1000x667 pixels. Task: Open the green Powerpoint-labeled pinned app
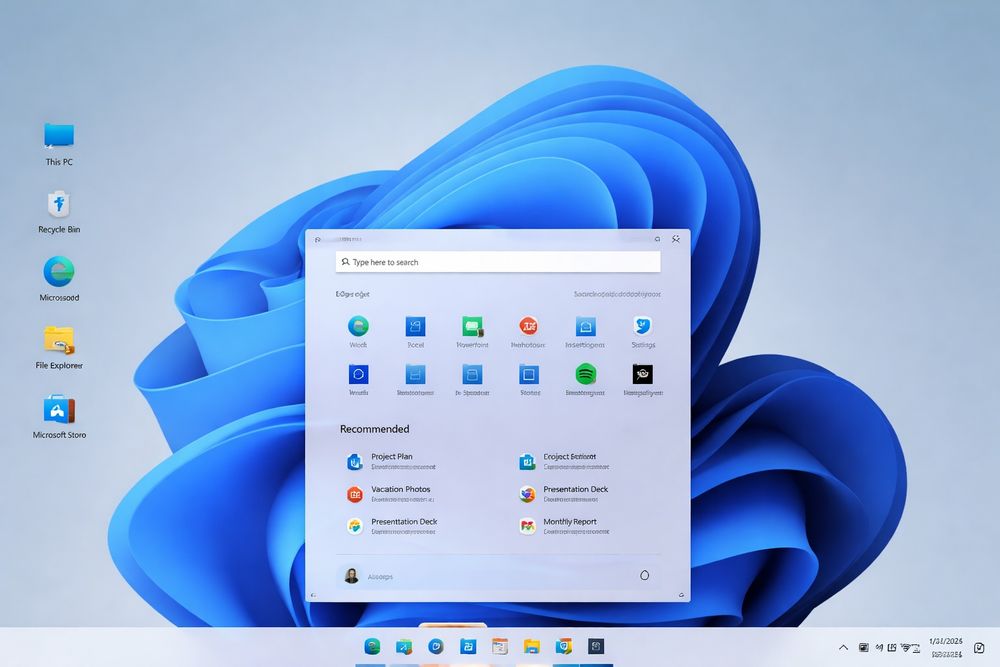[x=472, y=332]
